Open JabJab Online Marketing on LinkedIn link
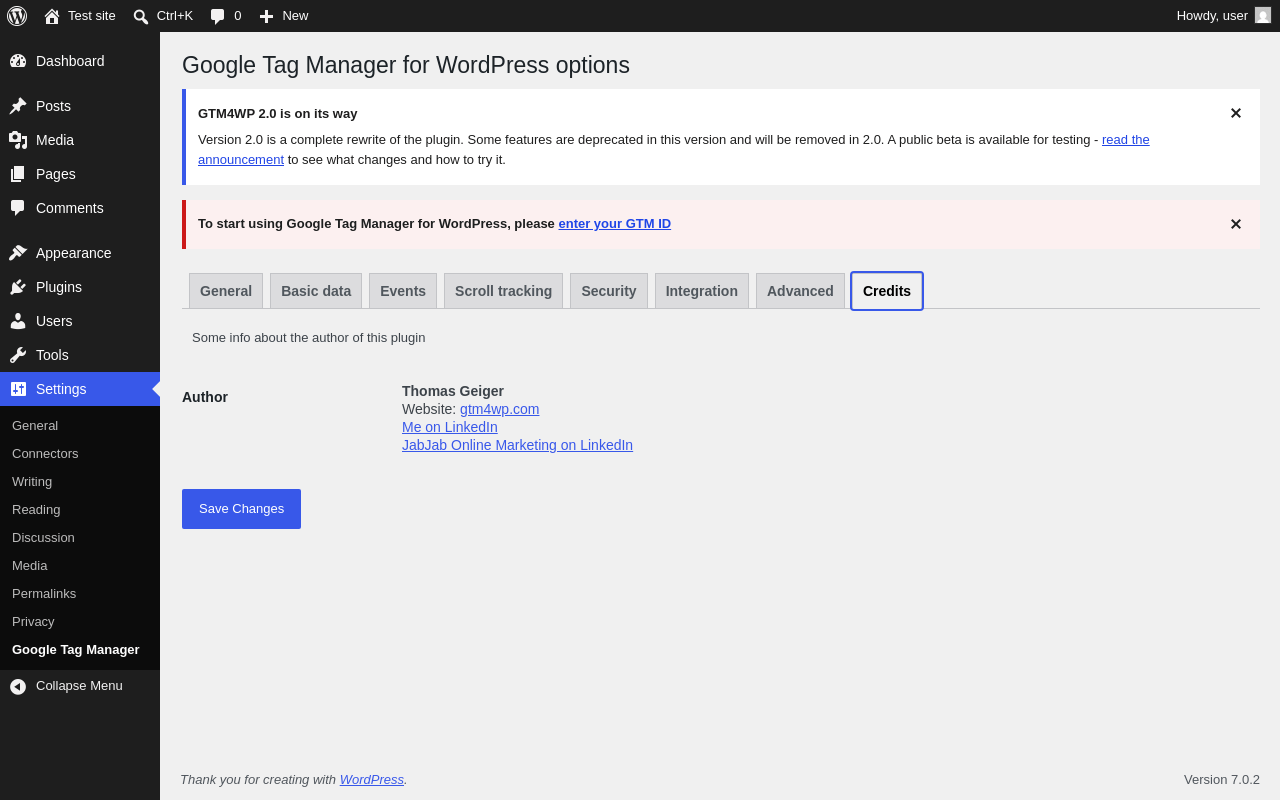The image size is (1280, 800). [517, 445]
